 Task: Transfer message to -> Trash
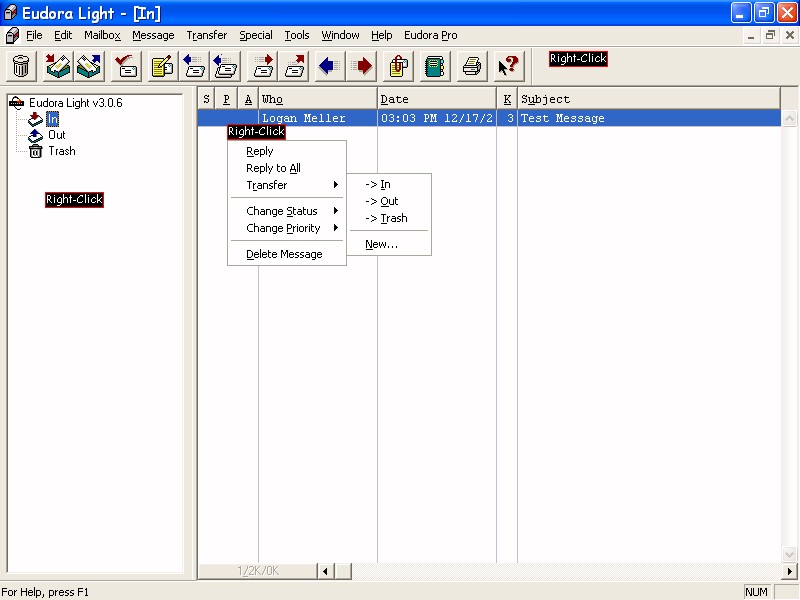(390, 218)
